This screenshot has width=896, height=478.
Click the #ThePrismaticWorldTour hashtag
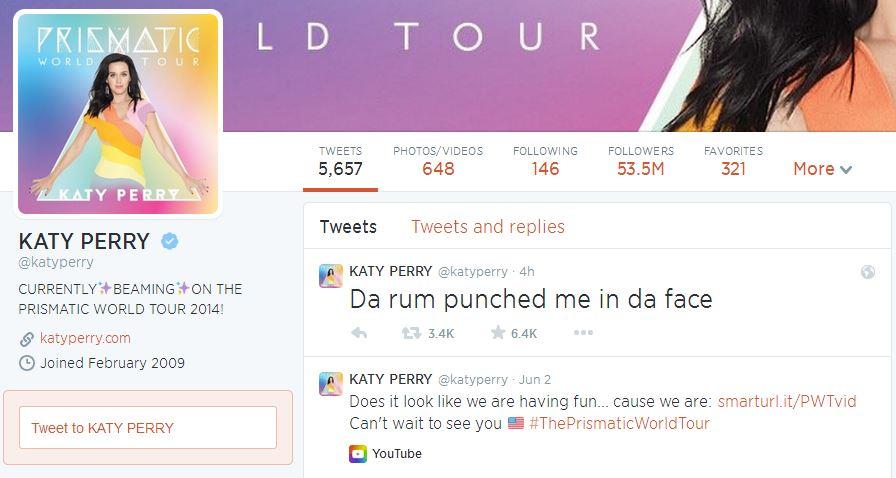619,424
